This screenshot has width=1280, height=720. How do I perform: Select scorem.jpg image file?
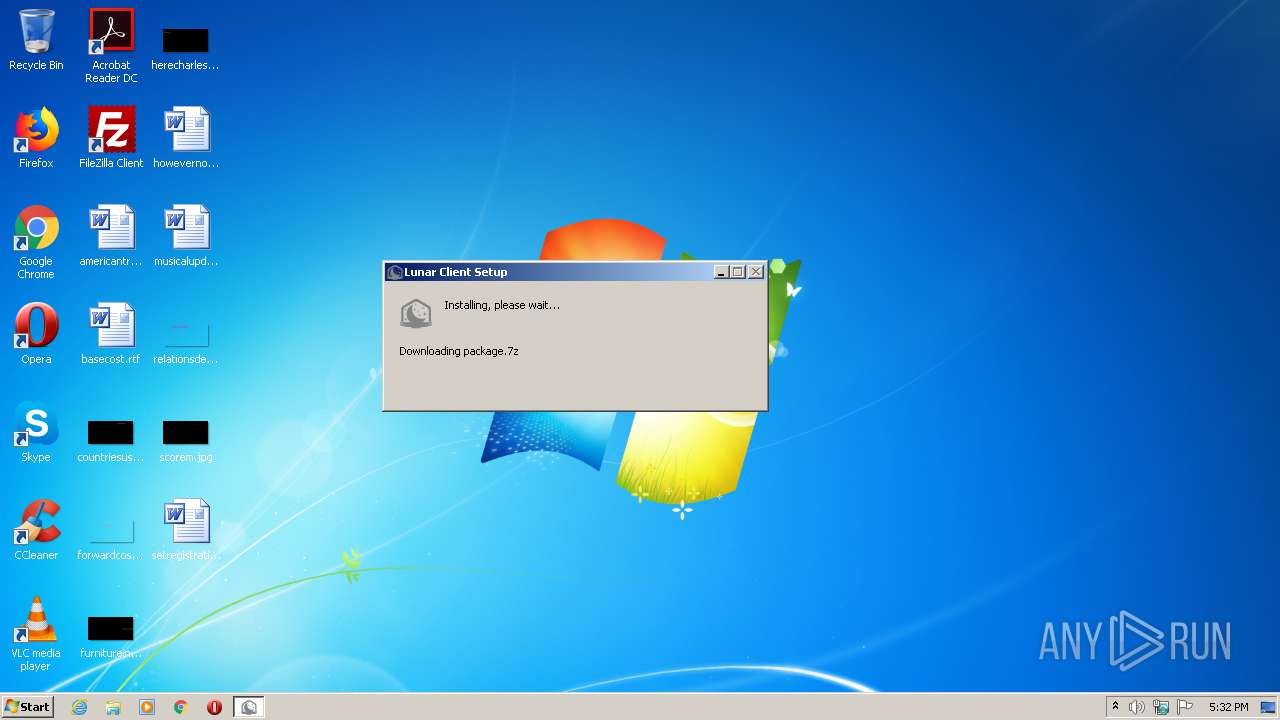186,440
